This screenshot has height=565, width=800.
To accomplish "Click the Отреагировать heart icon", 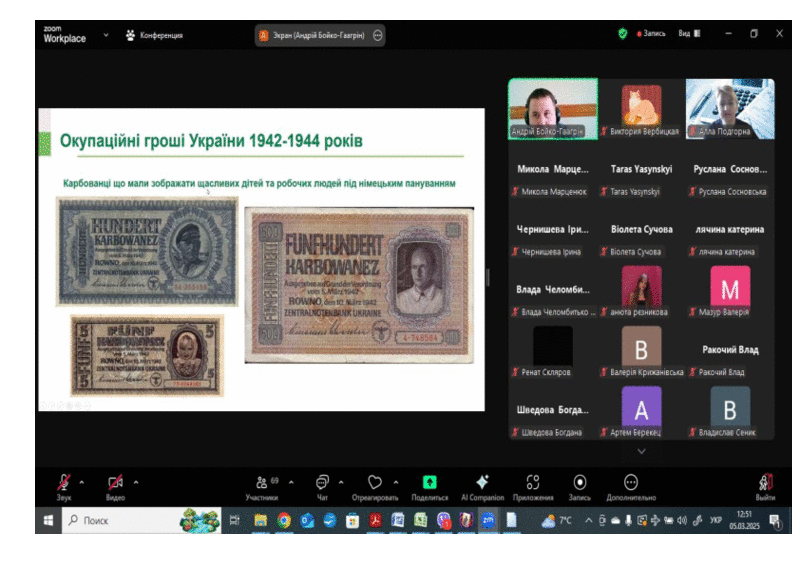I will 375,482.
